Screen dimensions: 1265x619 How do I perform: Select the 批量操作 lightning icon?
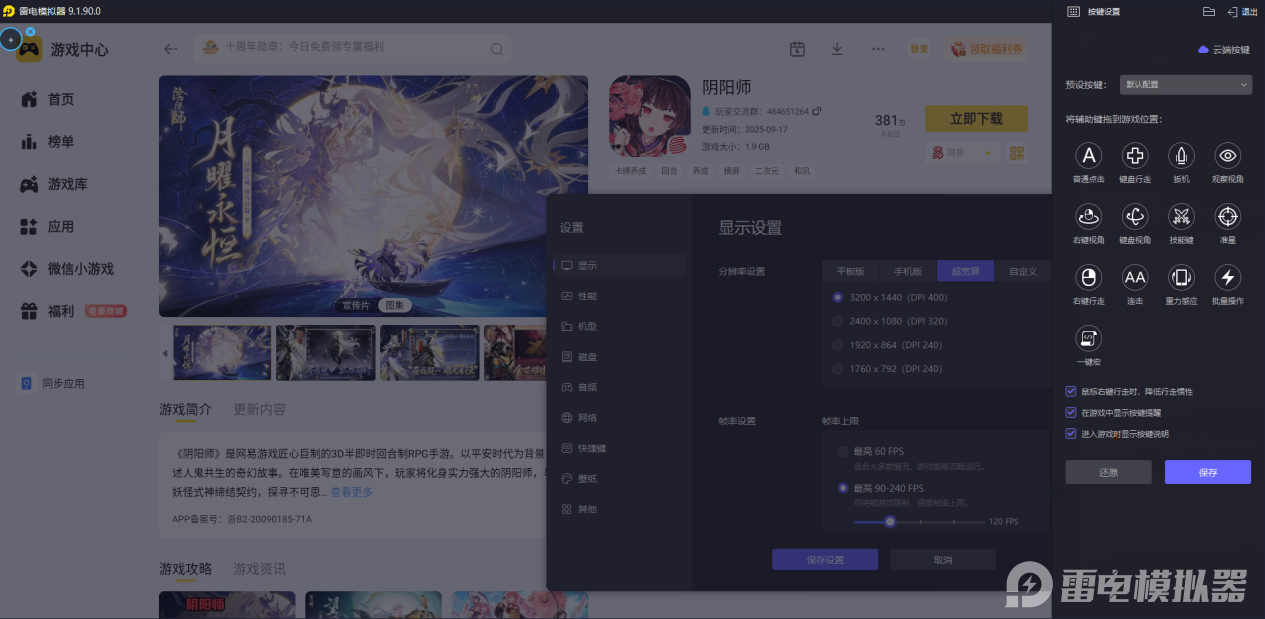(x=1228, y=277)
